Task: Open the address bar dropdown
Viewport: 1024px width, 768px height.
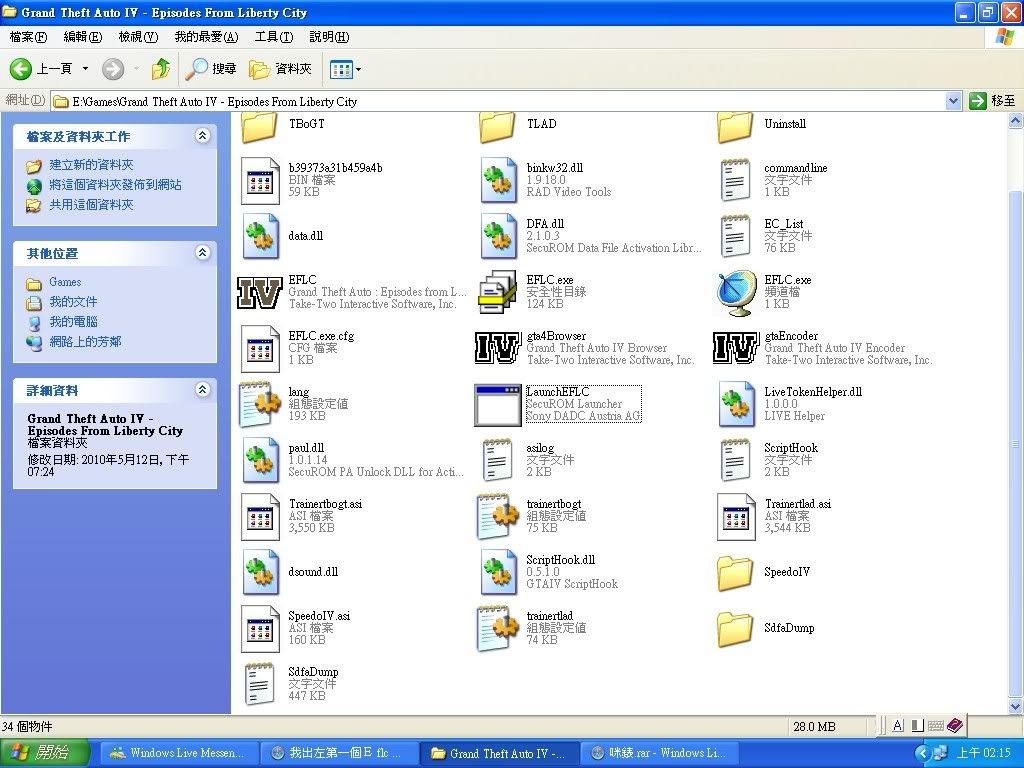Action: (x=953, y=101)
